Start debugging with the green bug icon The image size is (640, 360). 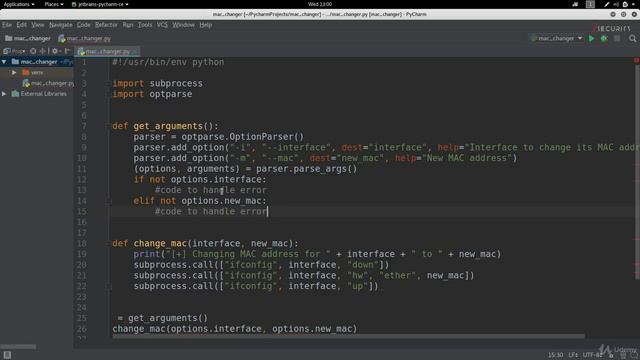pyautogui.click(x=604, y=38)
